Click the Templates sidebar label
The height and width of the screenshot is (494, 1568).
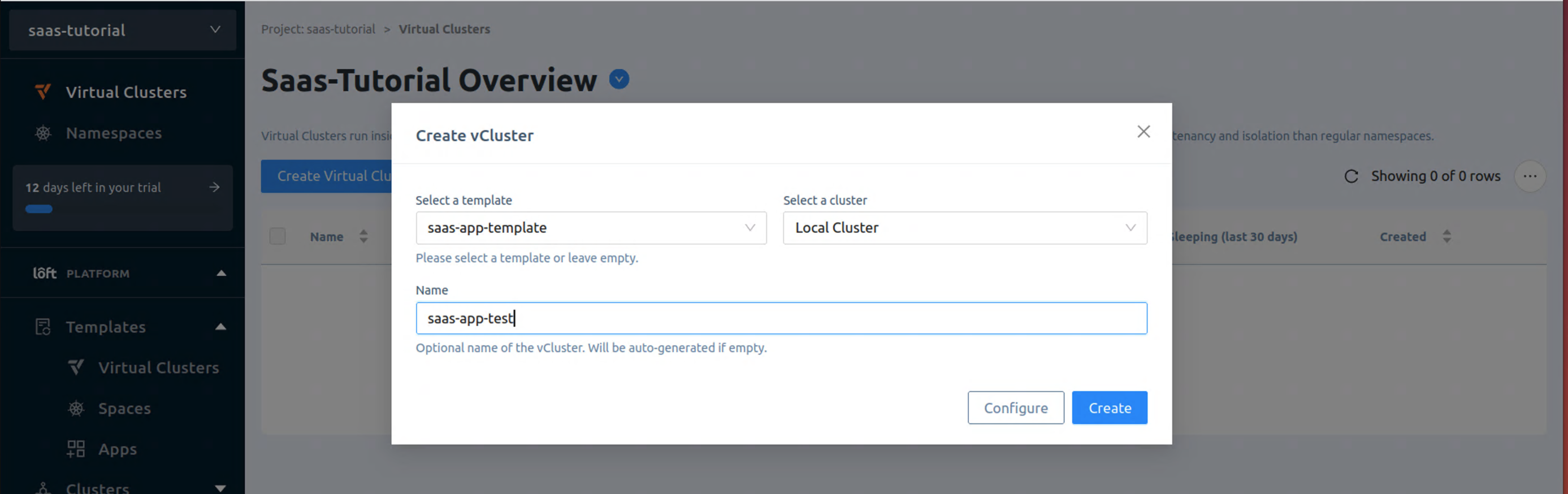(x=105, y=327)
